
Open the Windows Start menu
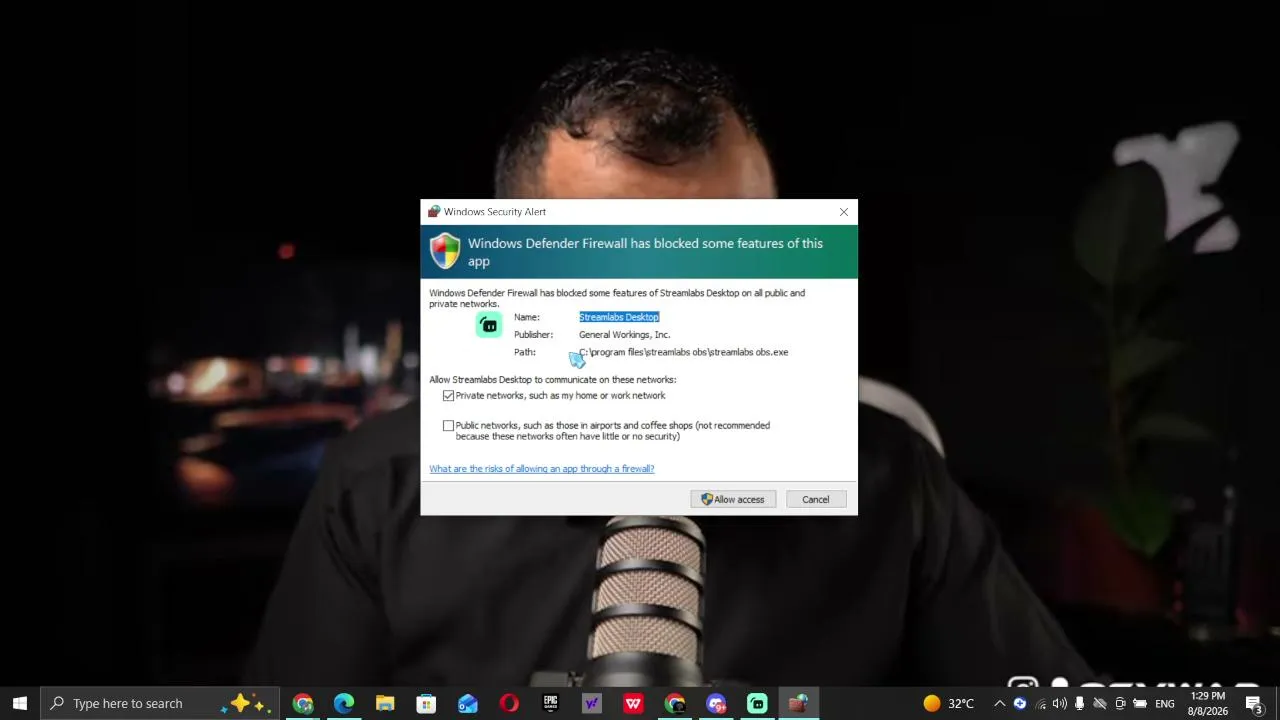(20, 703)
